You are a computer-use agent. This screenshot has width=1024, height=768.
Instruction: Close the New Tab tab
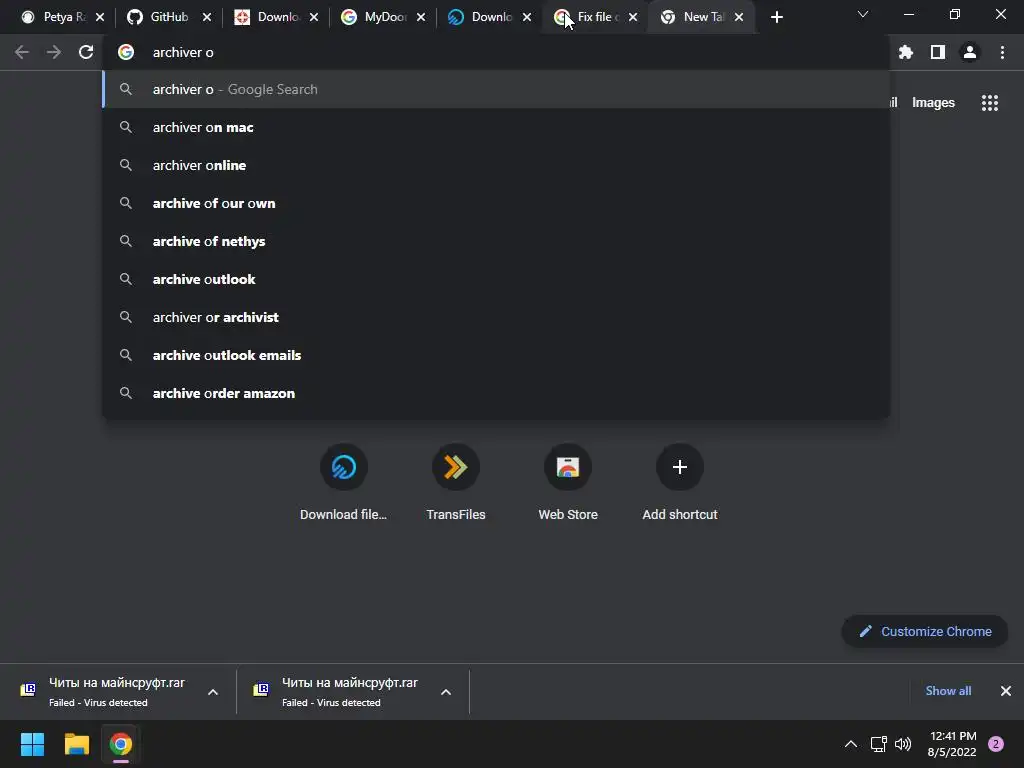pyautogui.click(x=739, y=17)
